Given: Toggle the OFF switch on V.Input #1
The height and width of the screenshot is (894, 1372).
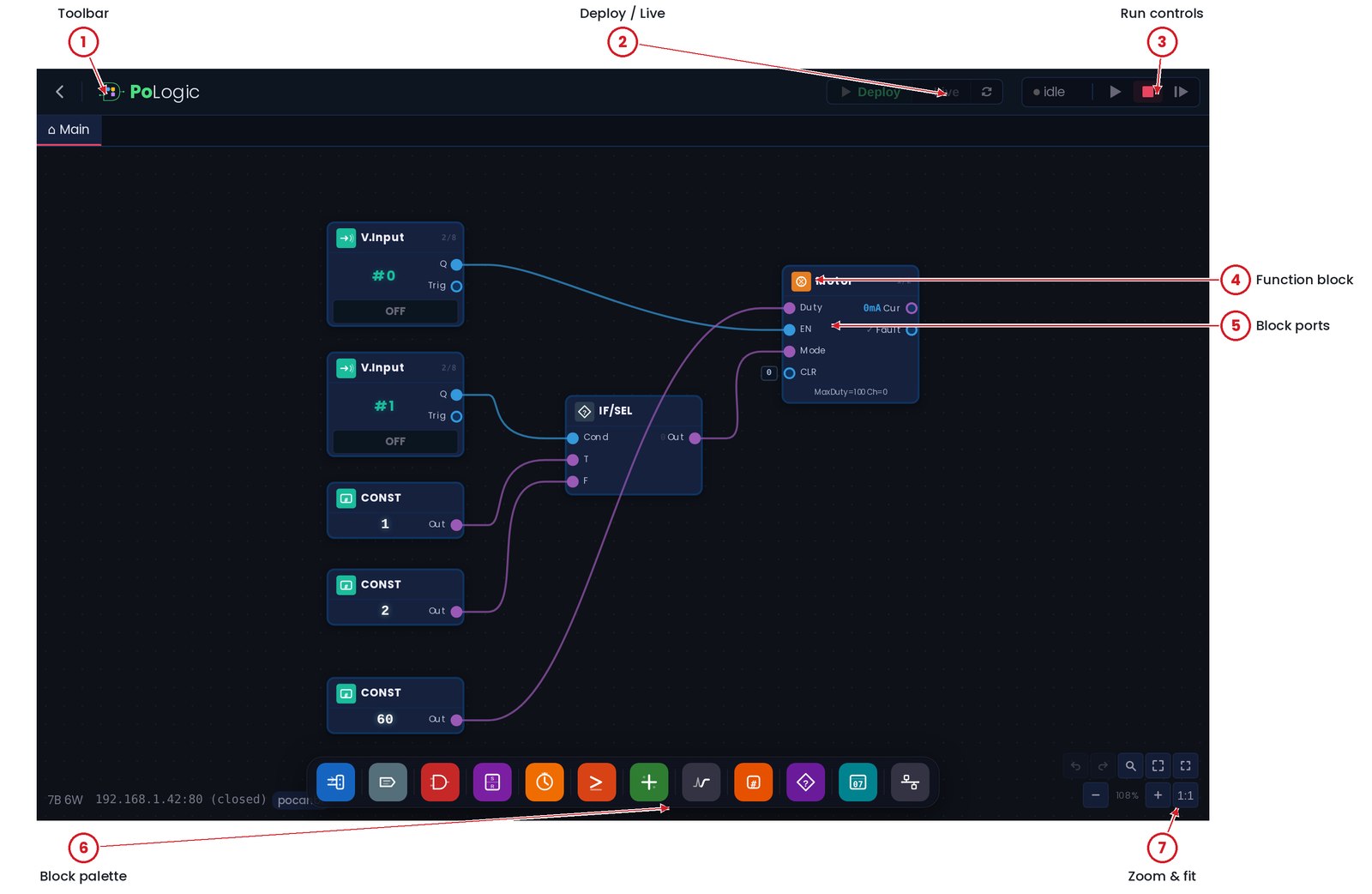Looking at the screenshot, I should [395, 441].
